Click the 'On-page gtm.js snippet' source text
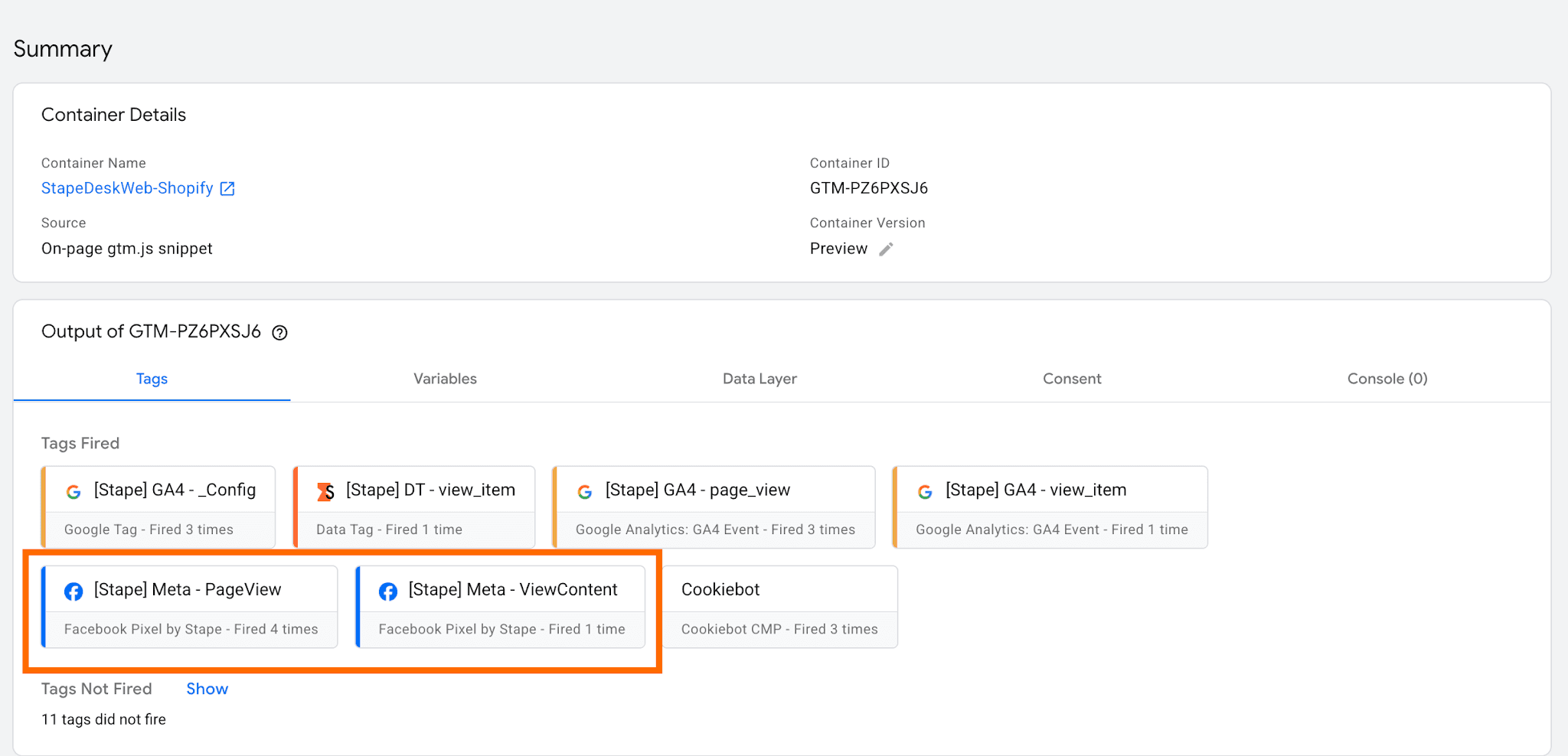The height and width of the screenshot is (756, 1568). pyautogui.click(x=127, y=249)
